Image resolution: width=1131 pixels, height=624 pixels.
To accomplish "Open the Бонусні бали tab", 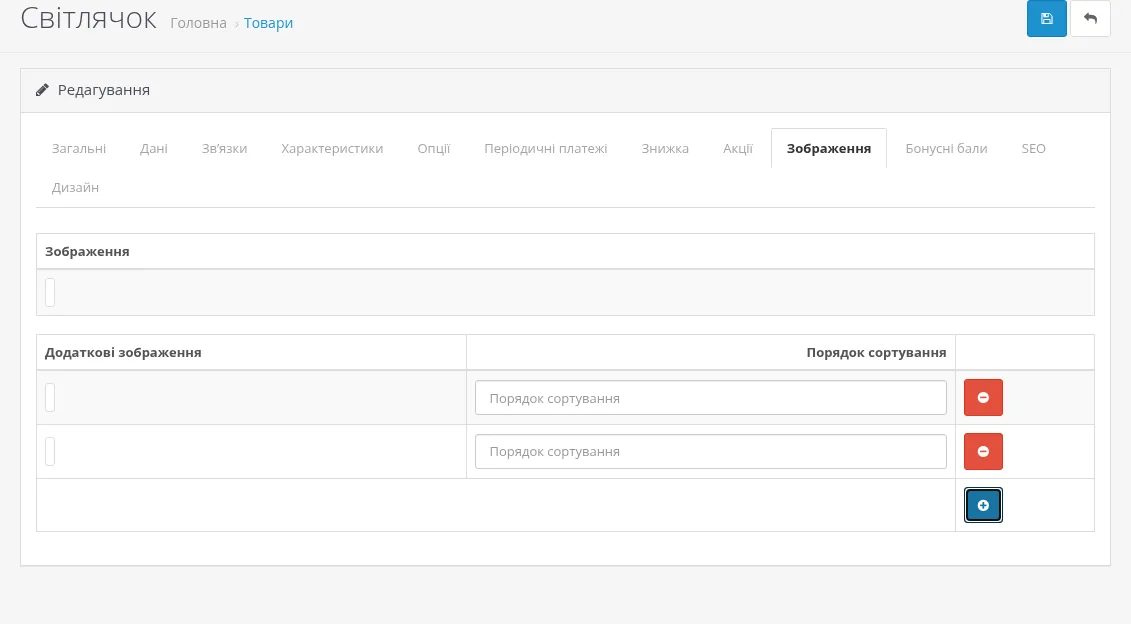I will coord(946,149).
